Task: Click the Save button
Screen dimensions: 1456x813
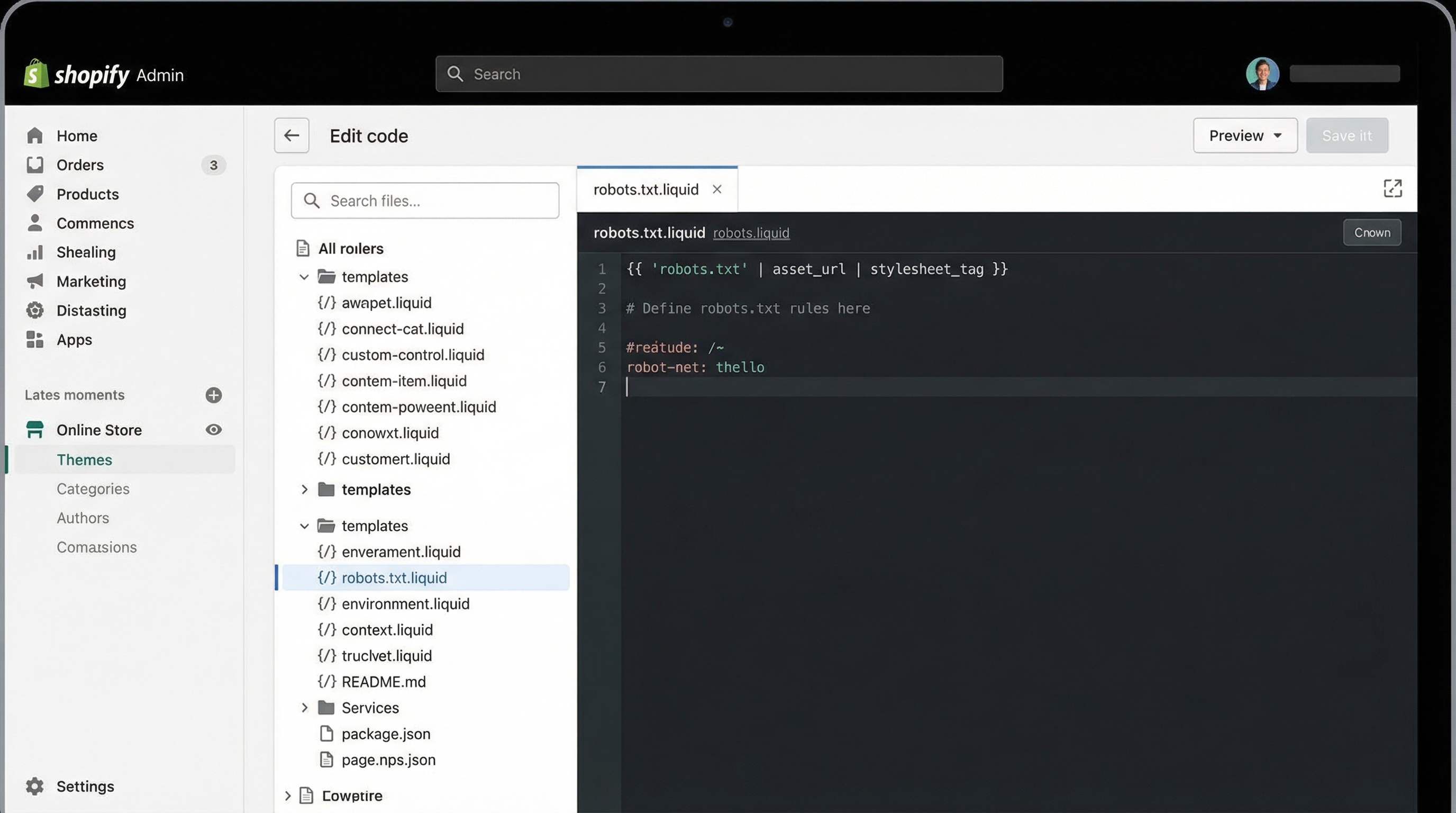Action: [1347, 135]
